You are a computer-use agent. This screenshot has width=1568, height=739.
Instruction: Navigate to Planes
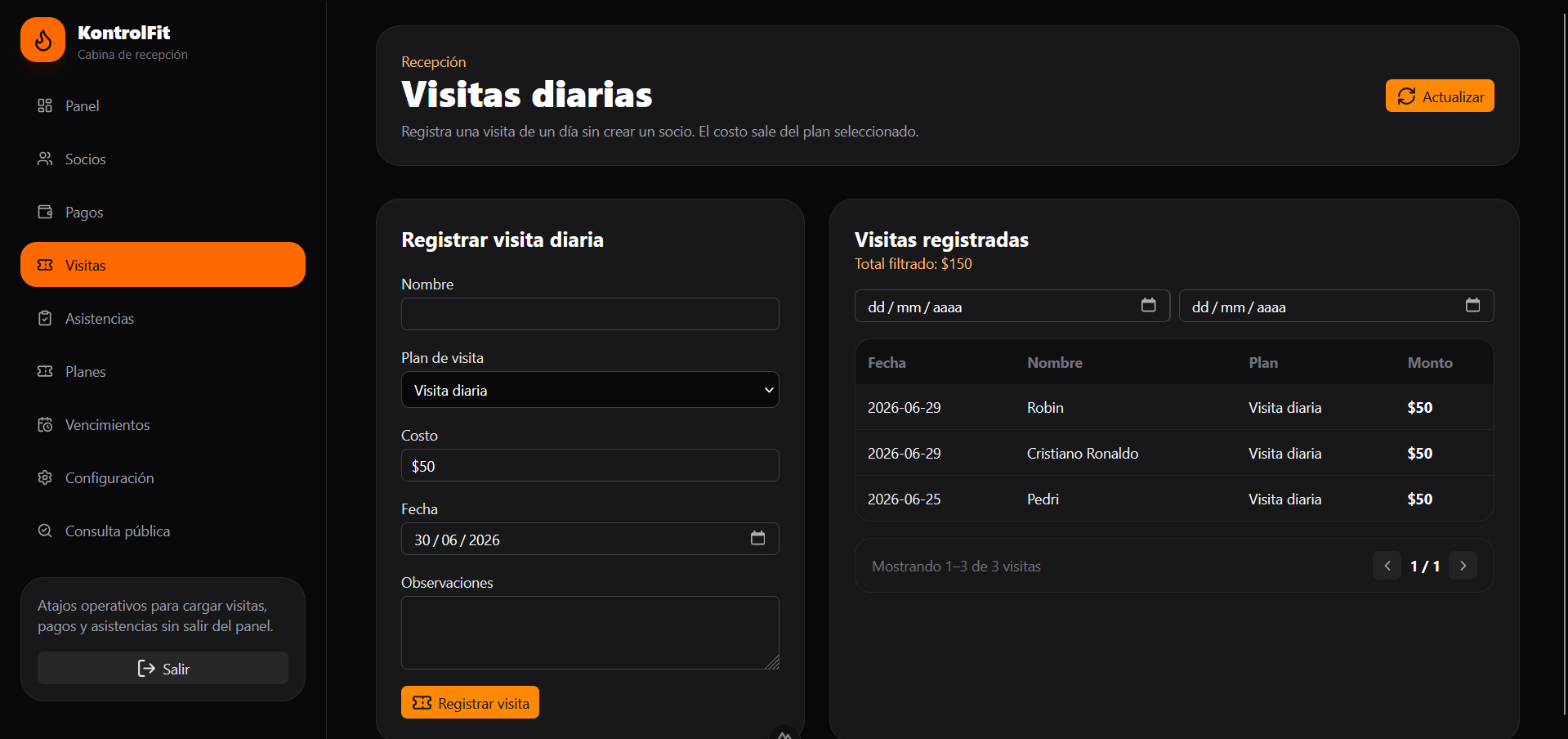163,371
